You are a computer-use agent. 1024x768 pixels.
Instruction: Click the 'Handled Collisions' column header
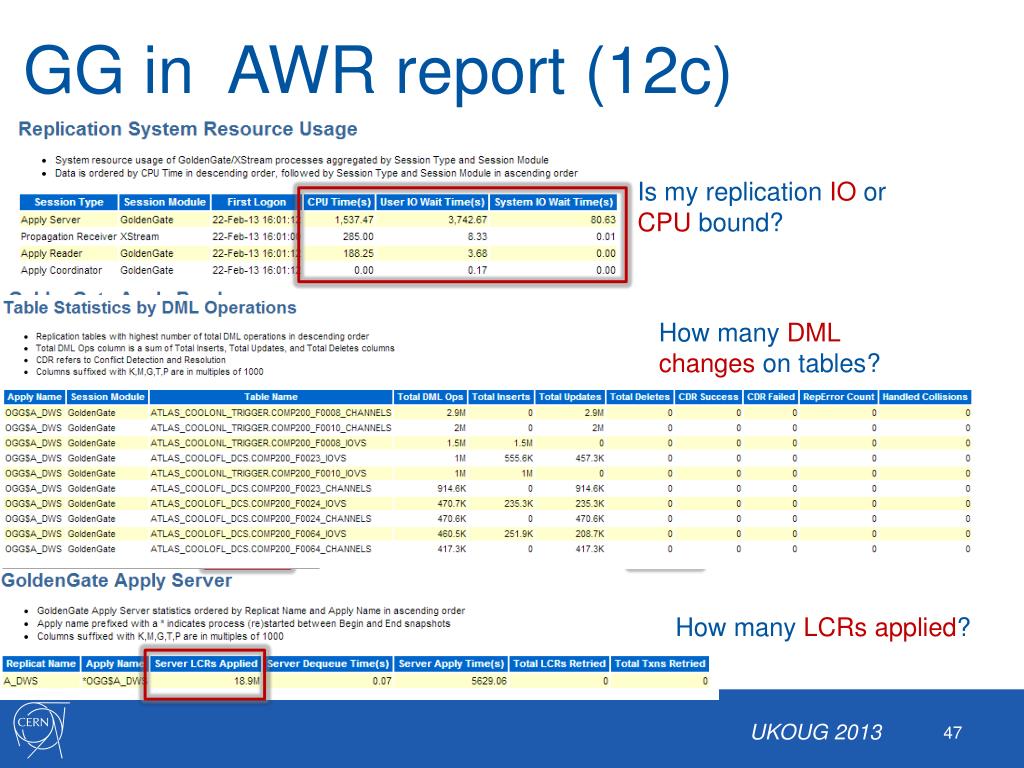tap(925, 397)
